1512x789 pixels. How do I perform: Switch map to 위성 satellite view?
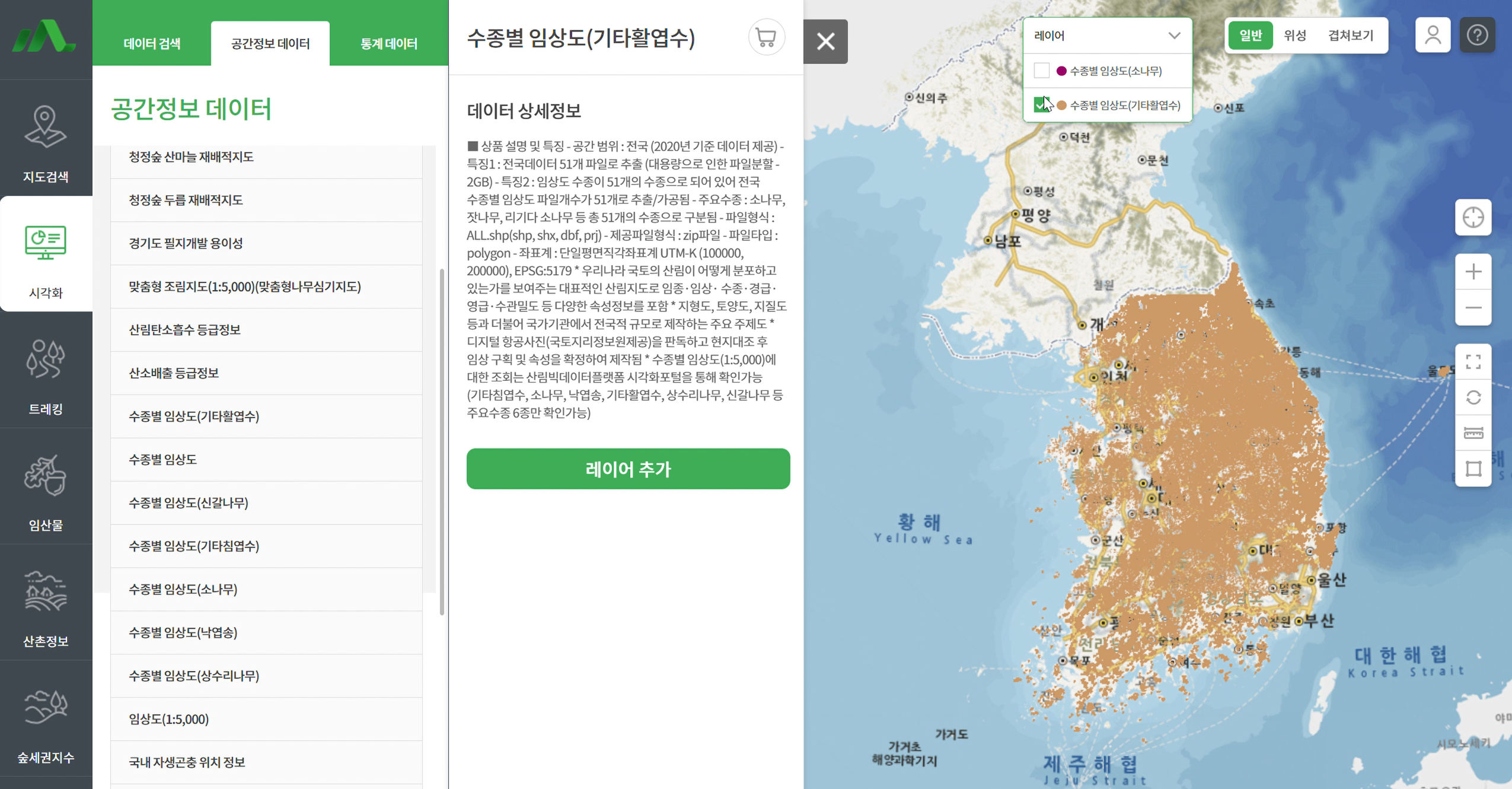1294,36
